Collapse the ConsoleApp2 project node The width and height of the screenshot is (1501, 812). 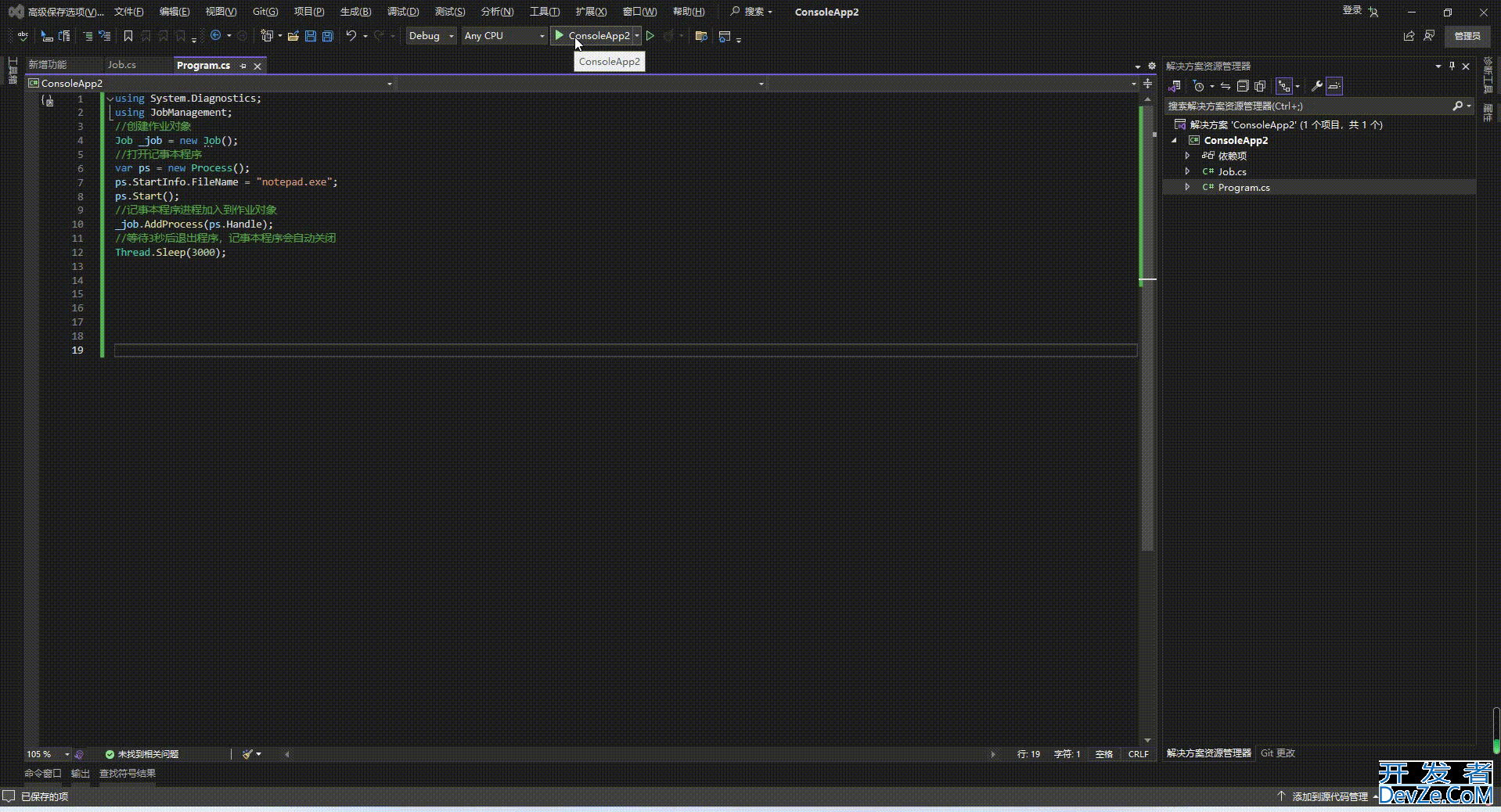(x=1174, y=140)
